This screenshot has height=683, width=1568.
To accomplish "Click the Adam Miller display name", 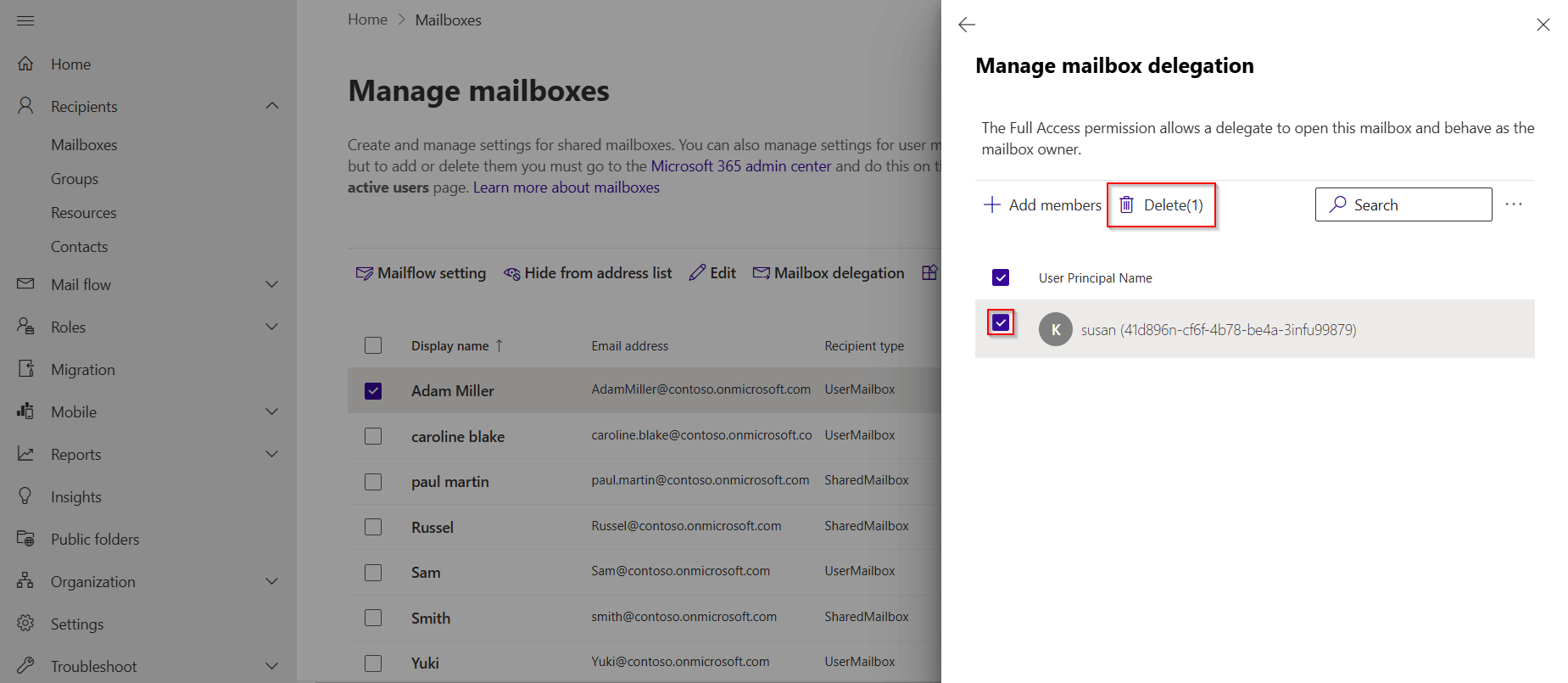I will click(453, 391).
